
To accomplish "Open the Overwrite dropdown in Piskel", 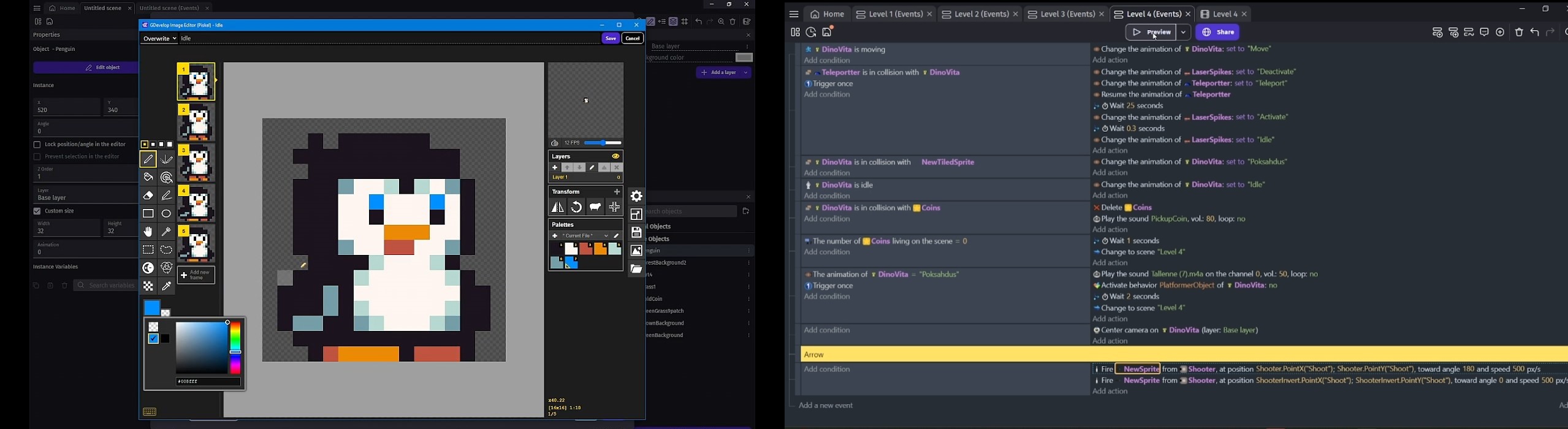I will (x=159, y=39).
